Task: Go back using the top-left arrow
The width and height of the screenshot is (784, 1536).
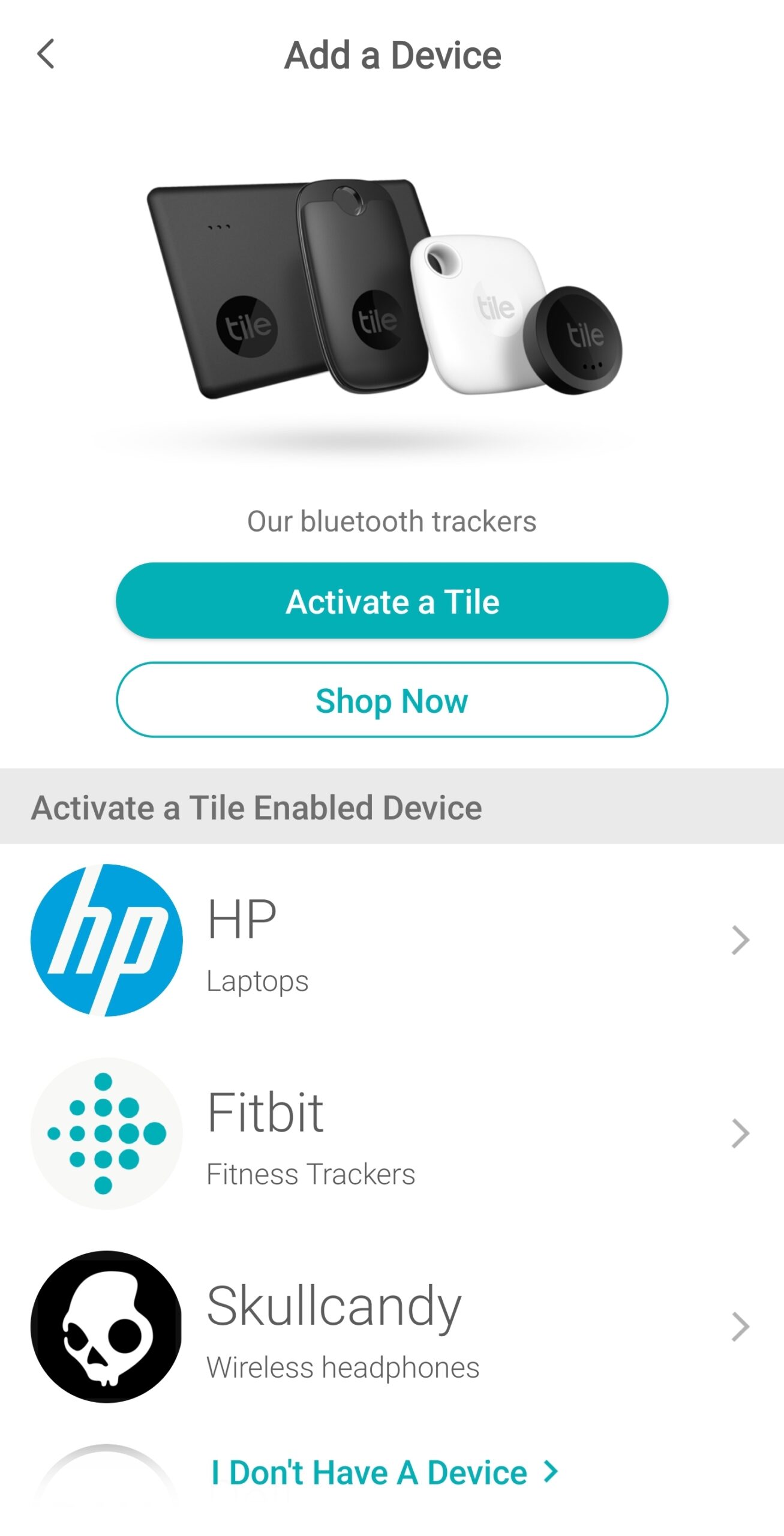Action: [46, 54]
